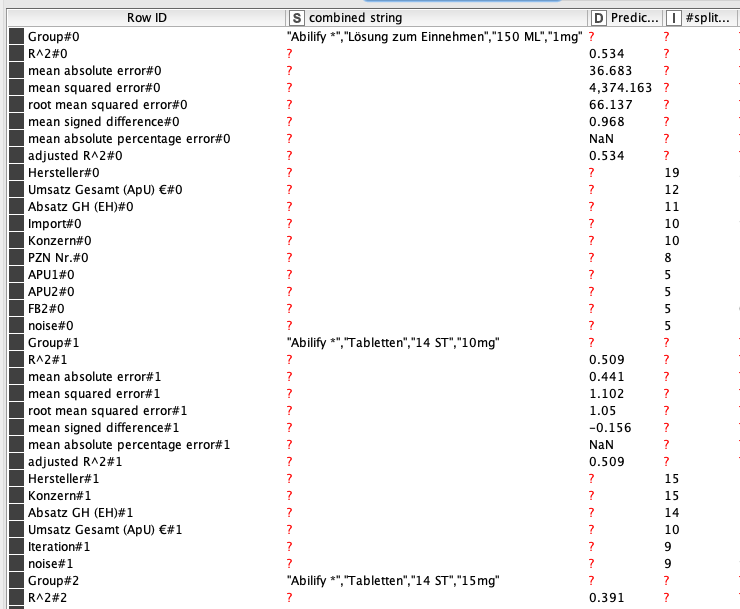The image size is (740, 609).
Task: Select the Konzern#1 row
Action: click(59, 496)
